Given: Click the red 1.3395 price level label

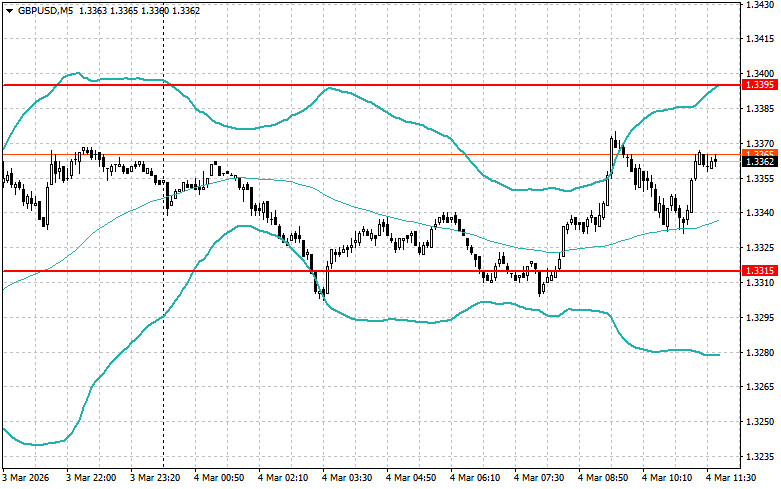Looking at the screenshot, I should tap(759, 85).
